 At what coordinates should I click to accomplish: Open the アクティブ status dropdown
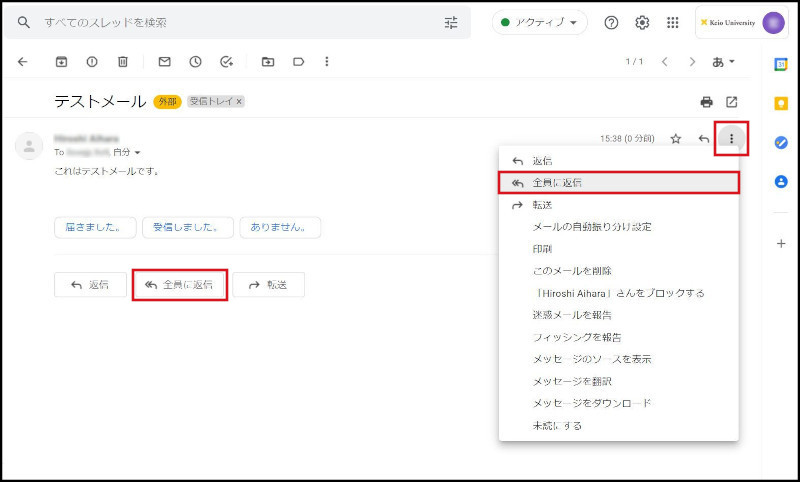tap(539, 23)
